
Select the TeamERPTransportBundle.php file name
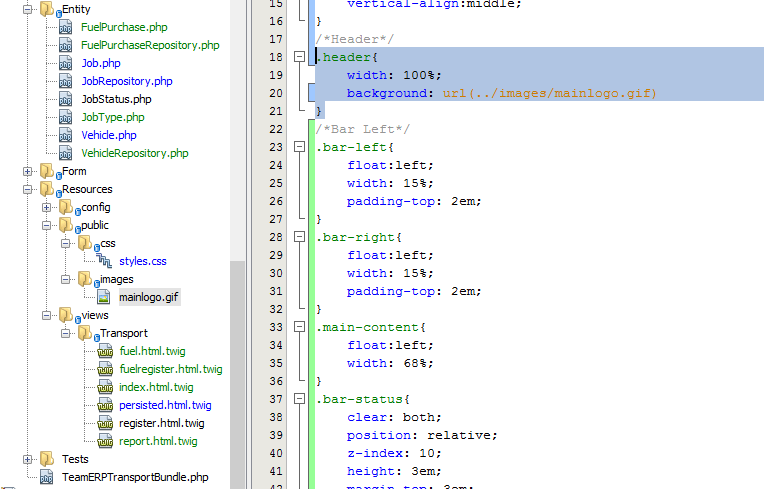tap(135, 477)
